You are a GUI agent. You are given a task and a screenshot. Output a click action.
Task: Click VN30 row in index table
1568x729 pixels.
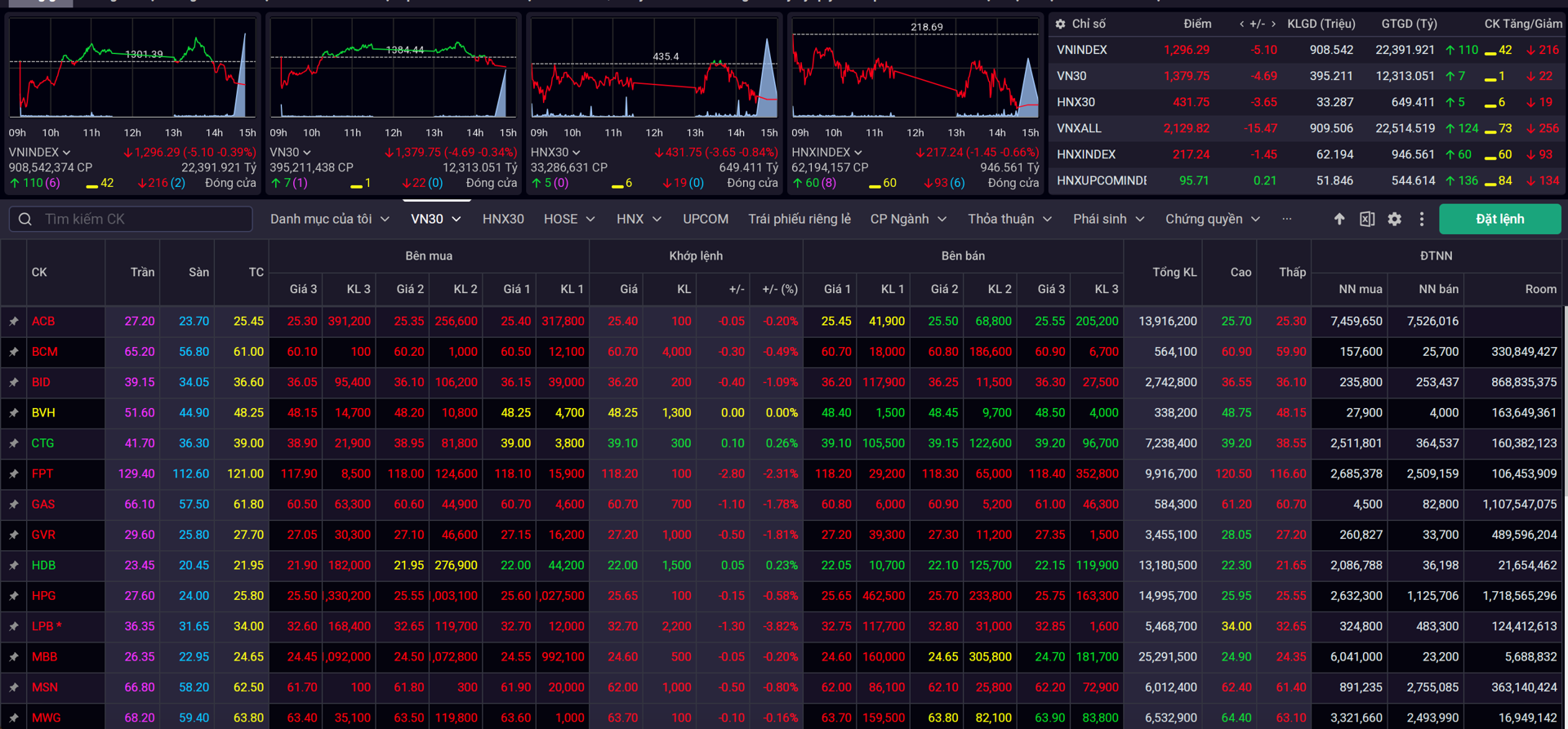pyautogui.click(x=1307, y=76)
